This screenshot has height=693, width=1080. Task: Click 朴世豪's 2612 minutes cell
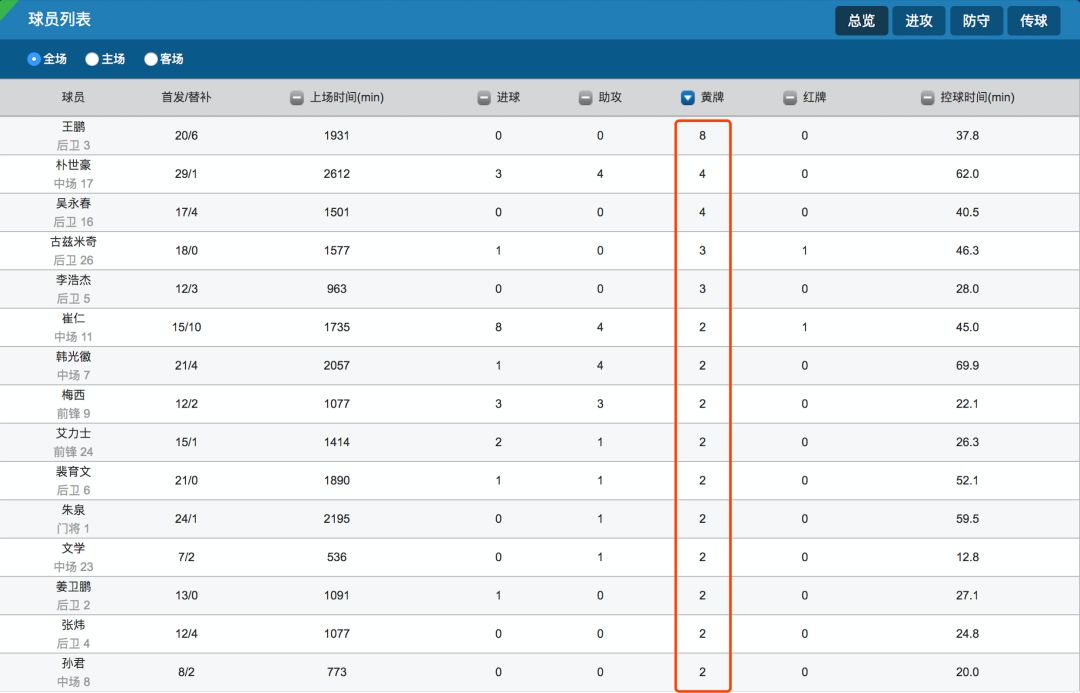click(336, 174)
